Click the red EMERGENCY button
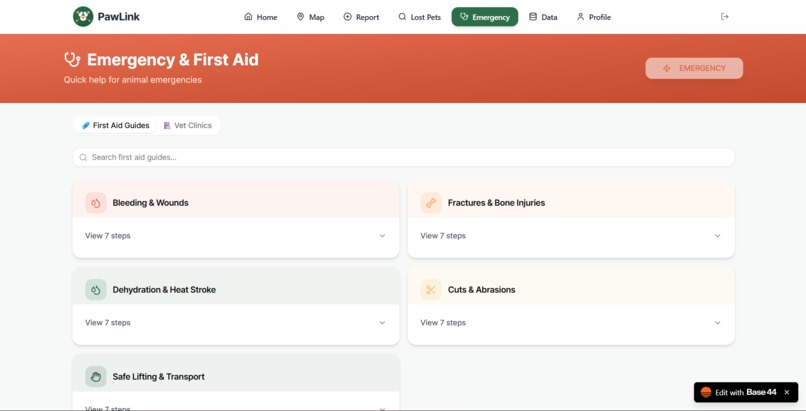This screenshot has height=411, width=806. 694,68
